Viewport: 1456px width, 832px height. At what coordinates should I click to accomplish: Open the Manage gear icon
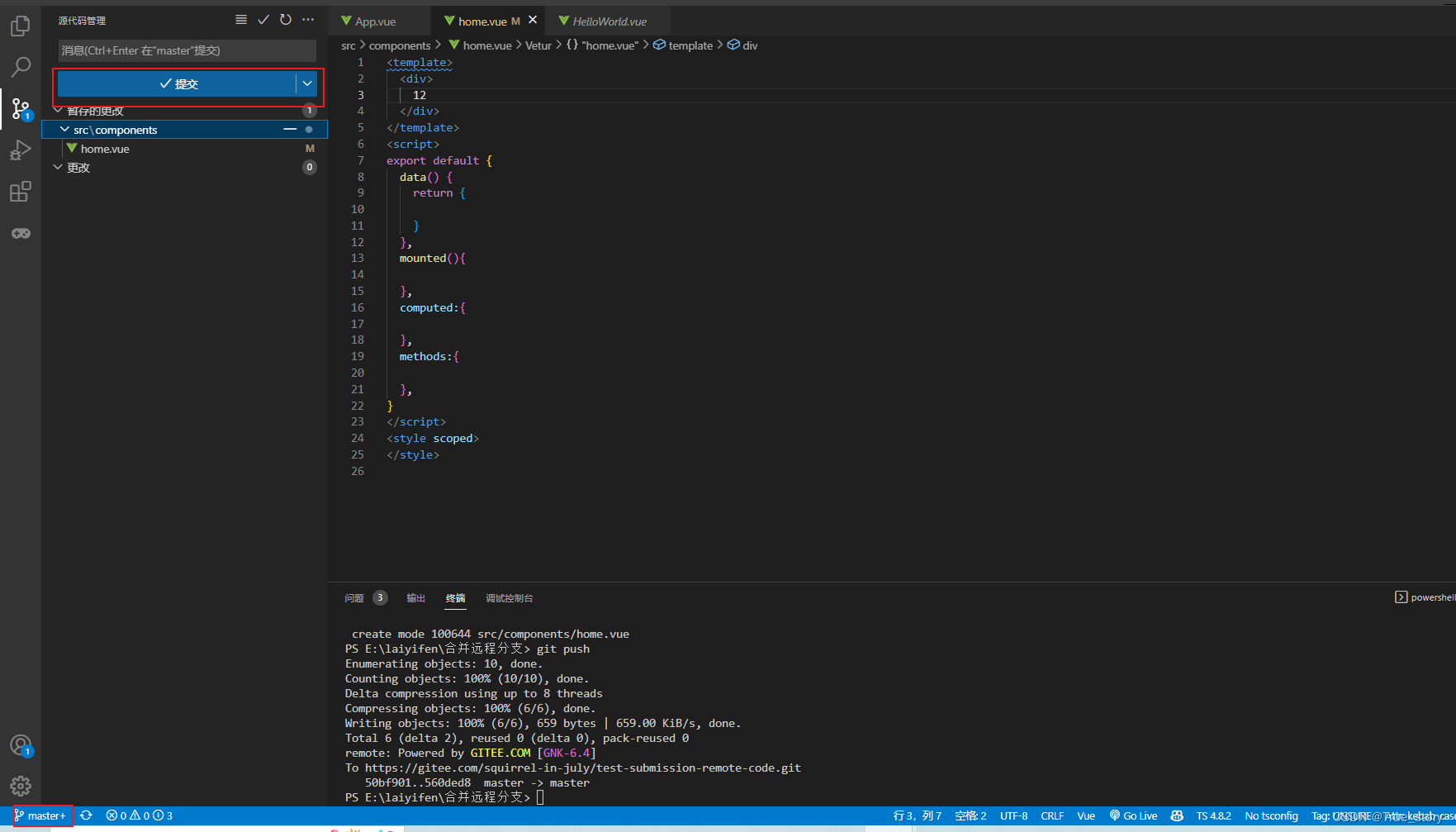(21, 787)
